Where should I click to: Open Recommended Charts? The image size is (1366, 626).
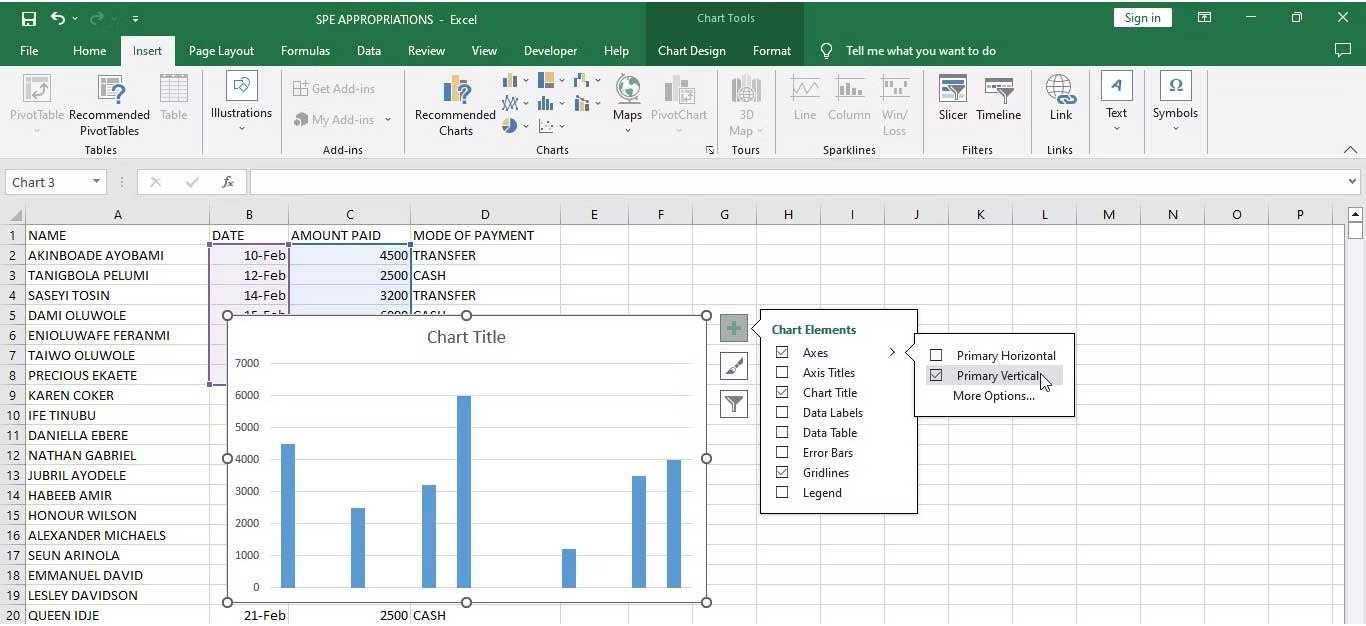[x=455, y=104]
